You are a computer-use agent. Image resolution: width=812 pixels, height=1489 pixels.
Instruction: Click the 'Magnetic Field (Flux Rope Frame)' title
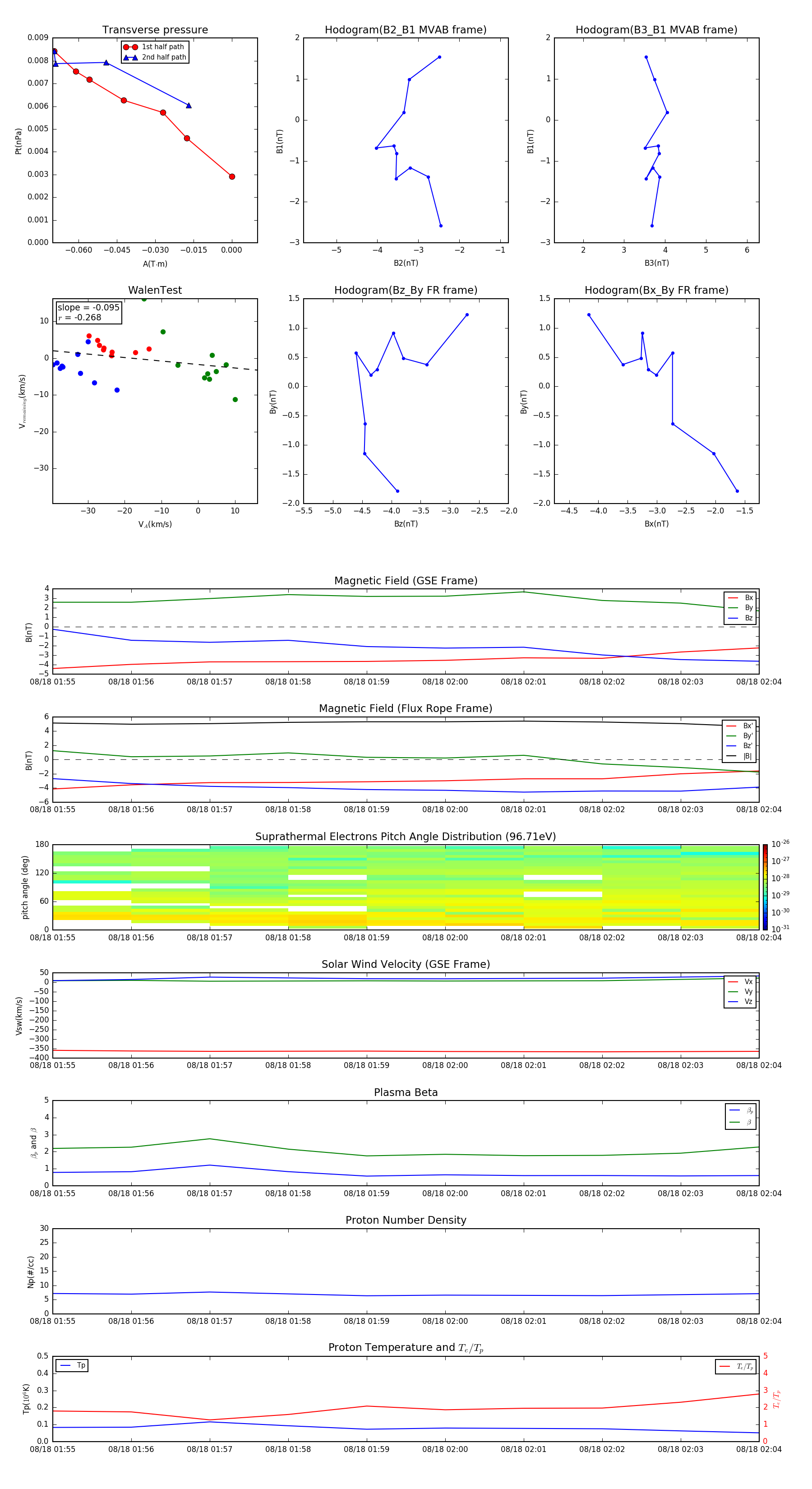406,708
